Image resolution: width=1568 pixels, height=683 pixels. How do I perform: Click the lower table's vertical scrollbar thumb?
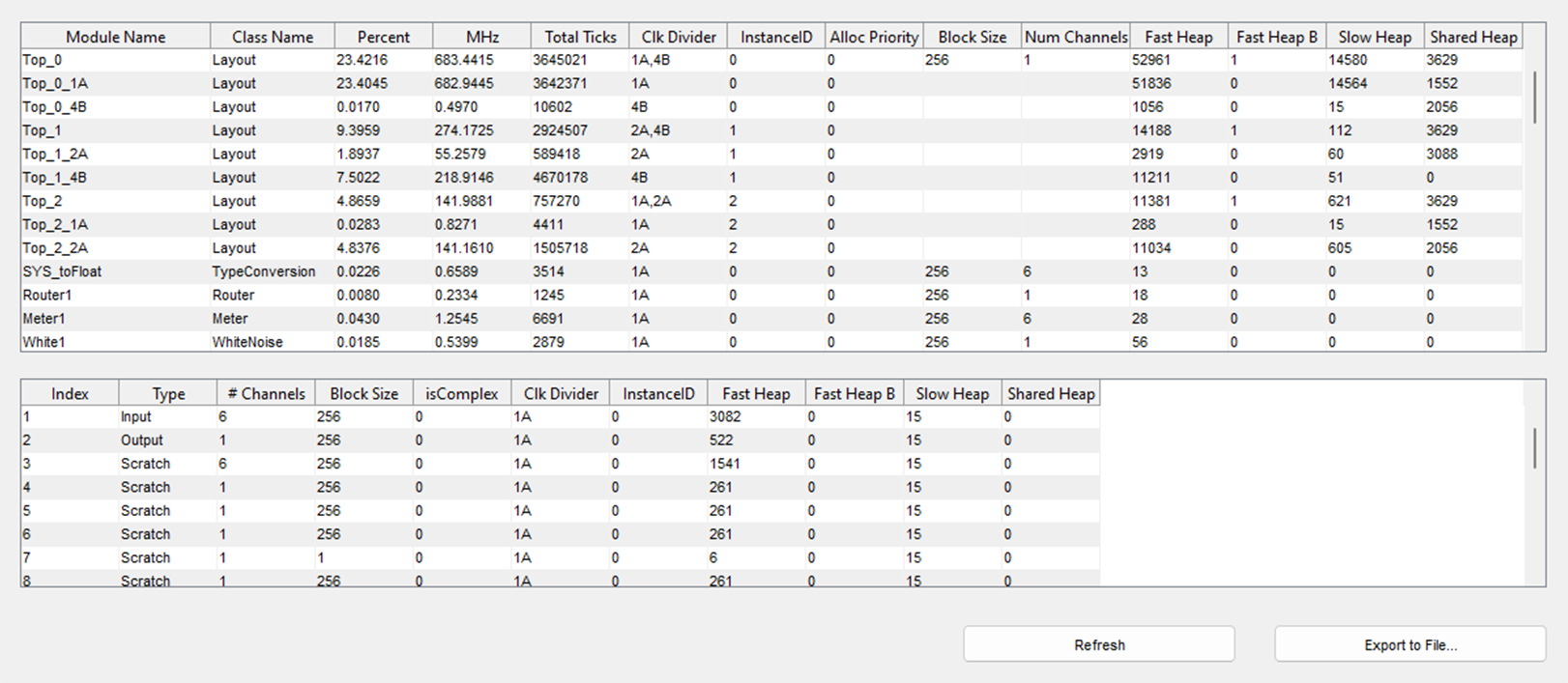[x=1534, y=448]
